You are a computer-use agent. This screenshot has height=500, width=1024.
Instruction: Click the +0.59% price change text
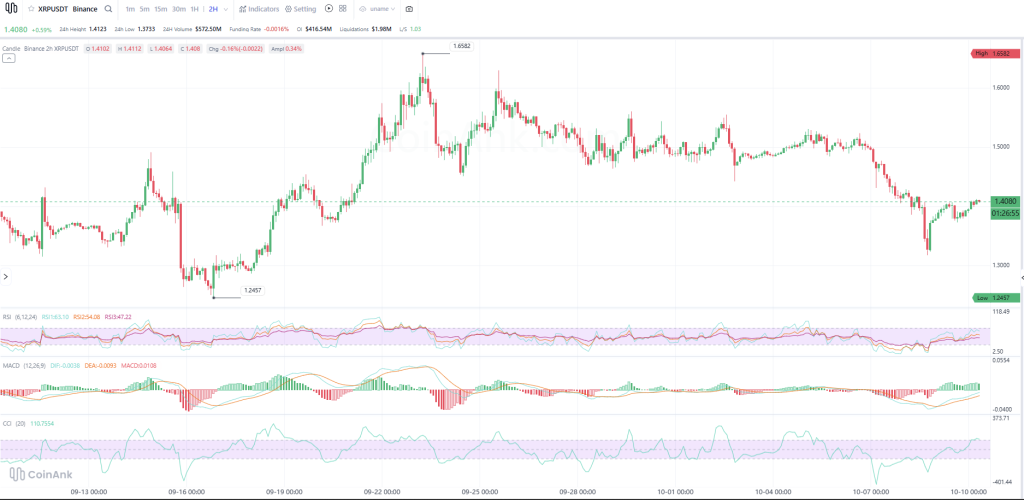point(41,29)
